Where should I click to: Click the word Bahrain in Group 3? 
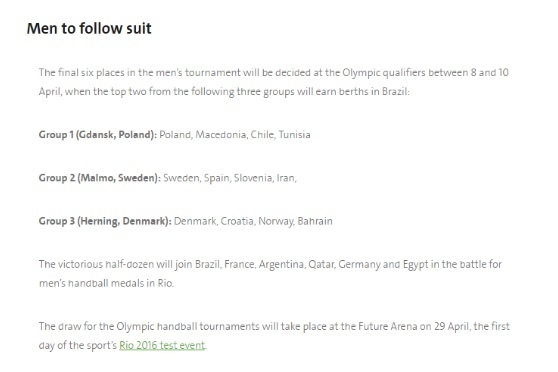click(315, 221)
